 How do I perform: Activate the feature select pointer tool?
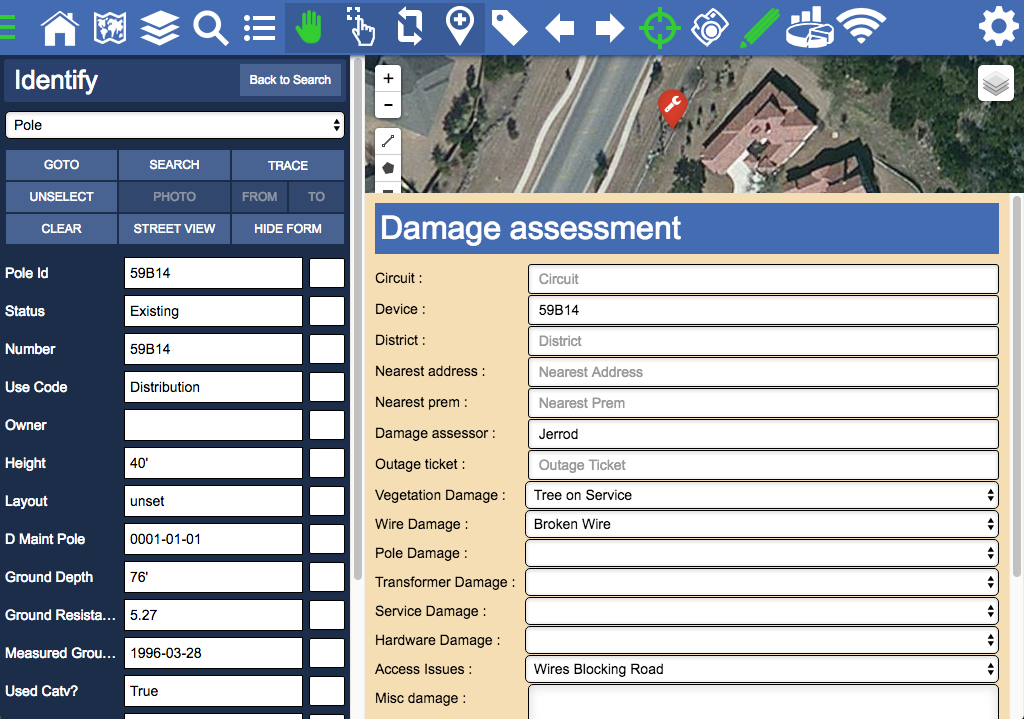361,28
